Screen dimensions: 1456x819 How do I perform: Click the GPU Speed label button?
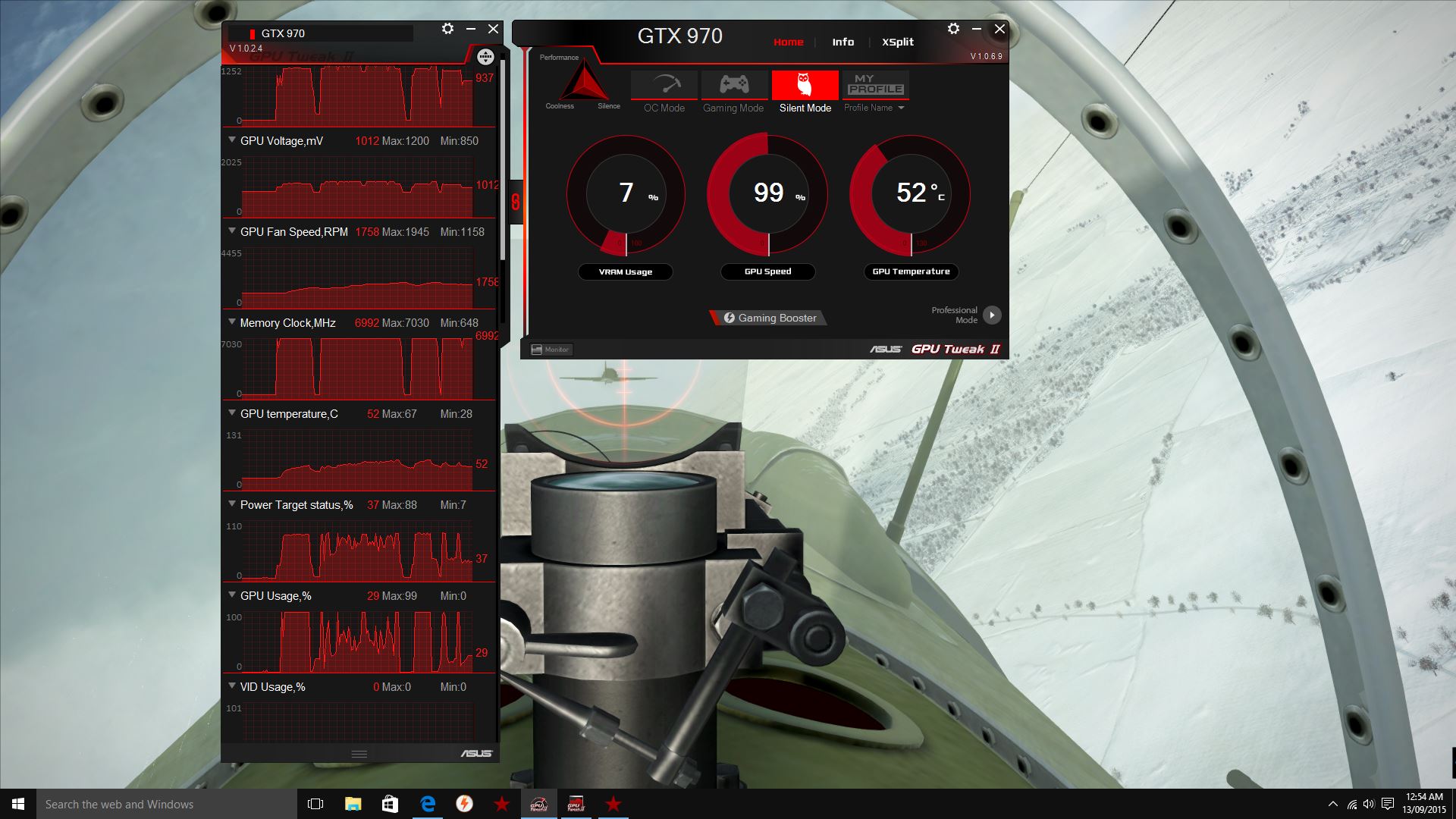(x=767, y=271)
